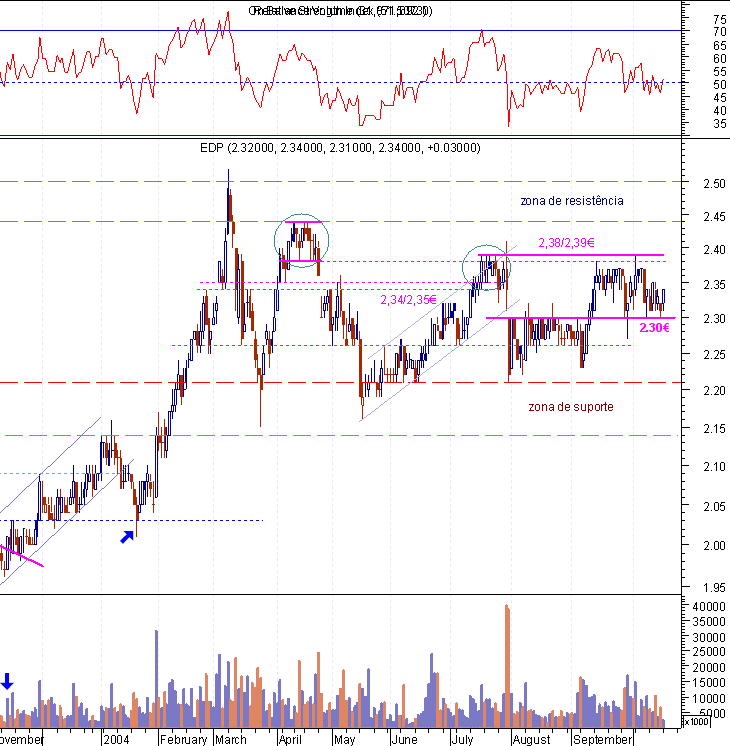Click the red dashed support line at 2.20
The height and width of the screenshot is (746, 730).
tap(340, 383)
